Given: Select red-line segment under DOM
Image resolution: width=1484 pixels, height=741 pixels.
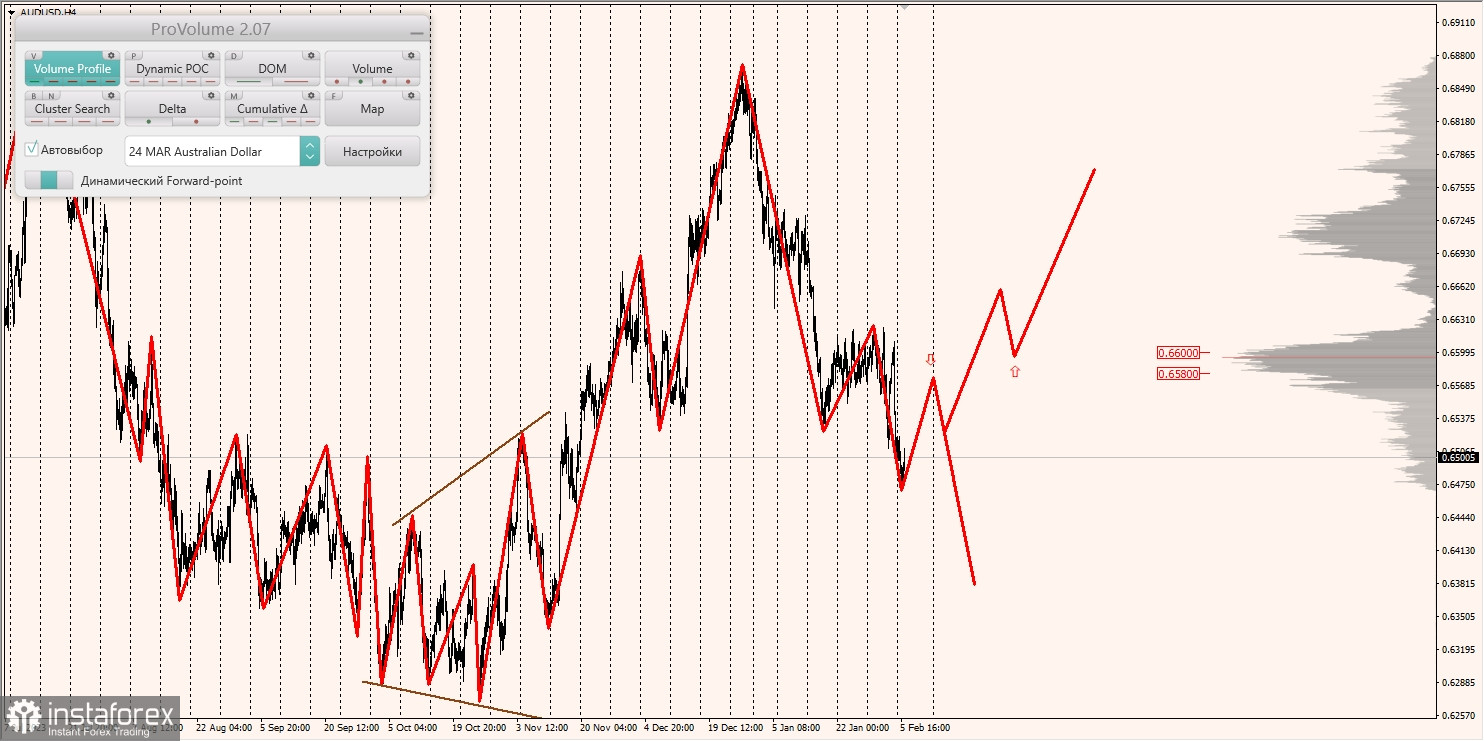Looking at the screenshot, I should (x=296, y=82).
